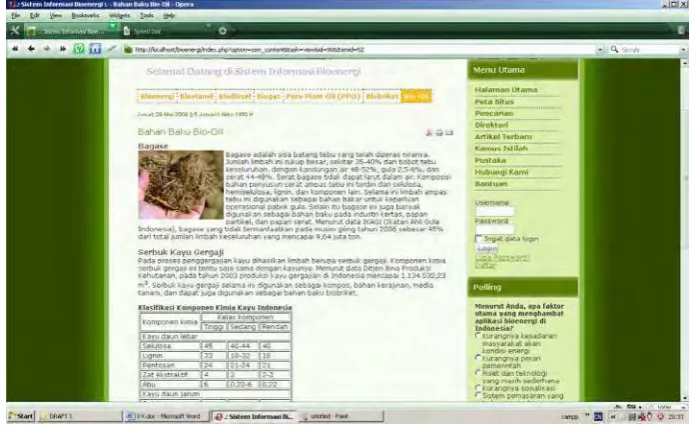
Task: Click the Biodiesel navigation link
Action: tap(234, 96)
